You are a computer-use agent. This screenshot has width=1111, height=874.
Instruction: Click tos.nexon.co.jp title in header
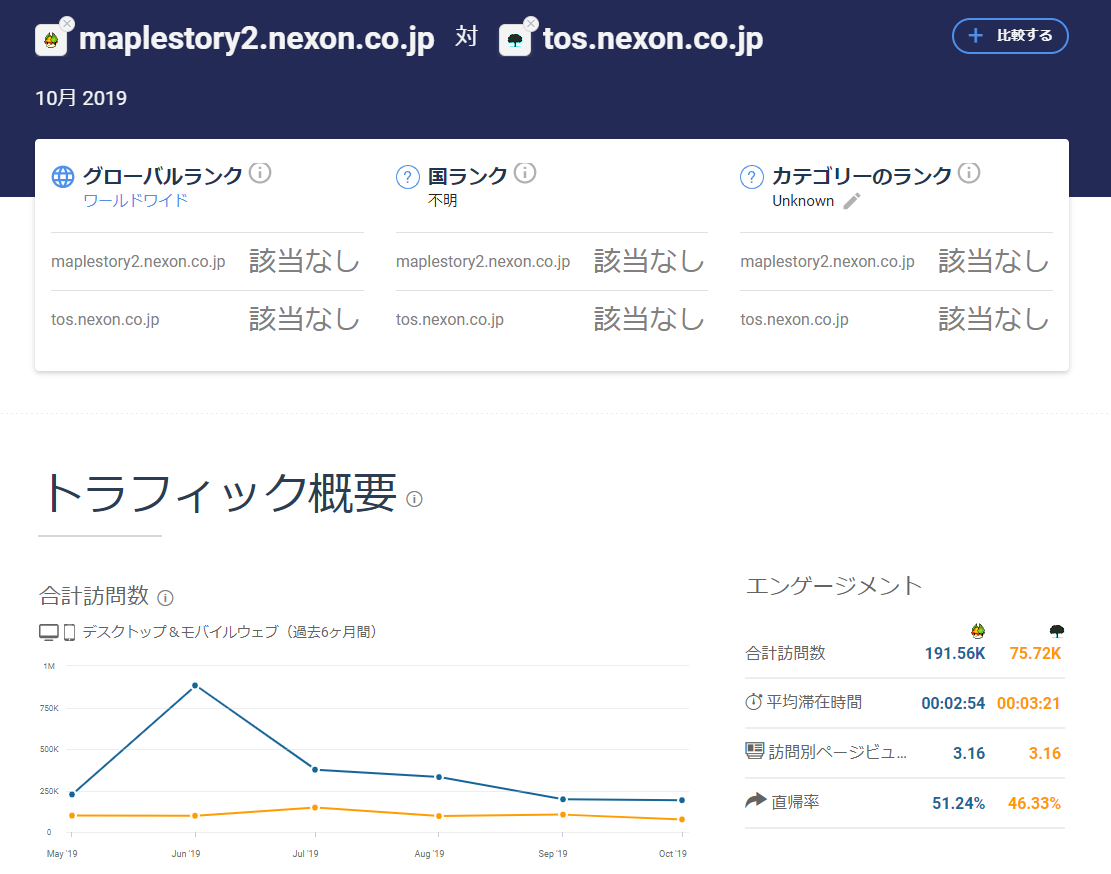[653, 38]
